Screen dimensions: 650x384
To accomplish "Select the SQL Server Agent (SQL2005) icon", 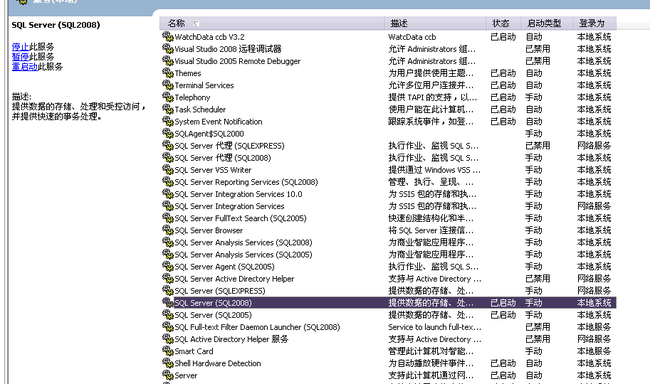I will coord(167,266).
